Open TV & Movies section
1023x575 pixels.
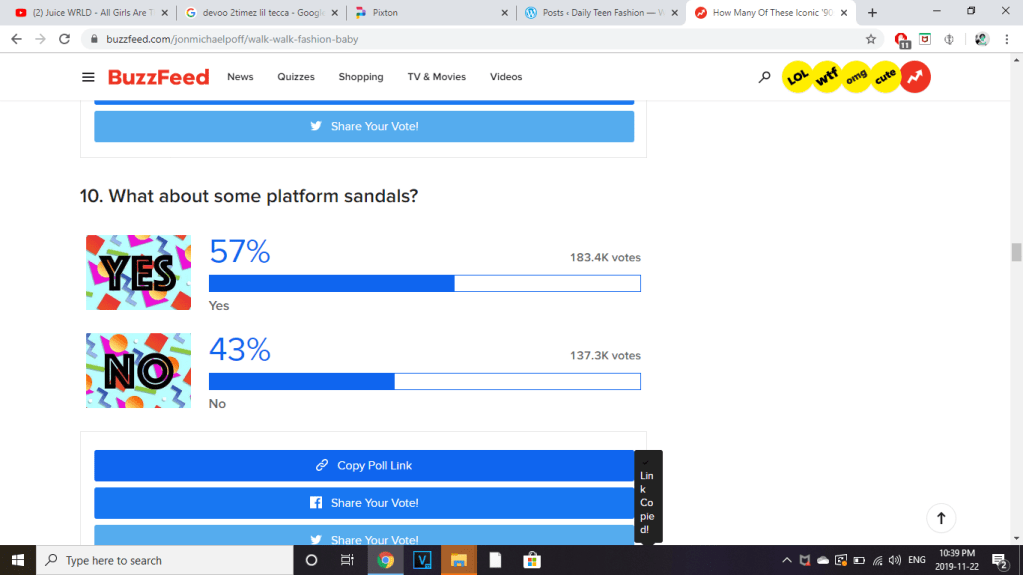point(436,77)
